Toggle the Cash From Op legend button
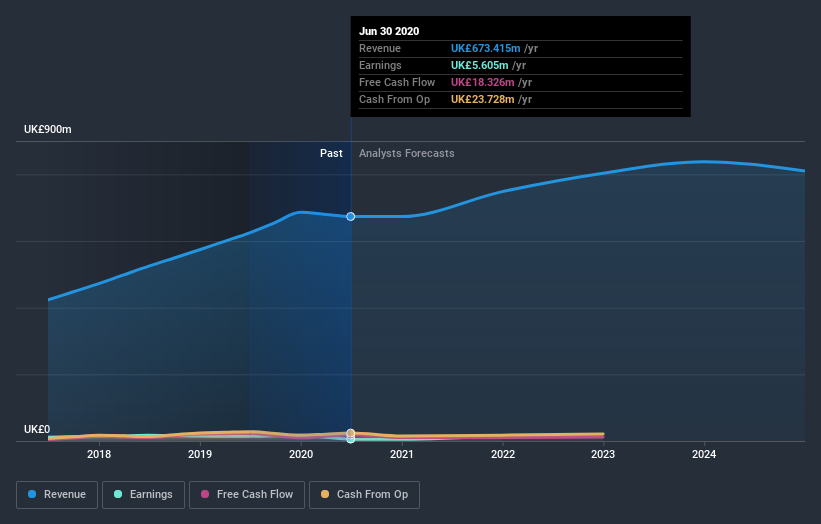This screenshot has height=524, width=821. [364, 495]
